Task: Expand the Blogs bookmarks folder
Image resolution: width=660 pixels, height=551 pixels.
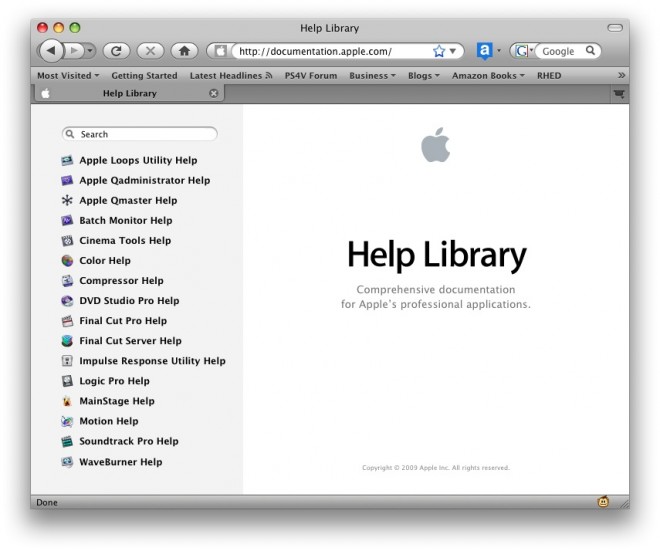Action: pyautogui.click(x=423, y=76)
